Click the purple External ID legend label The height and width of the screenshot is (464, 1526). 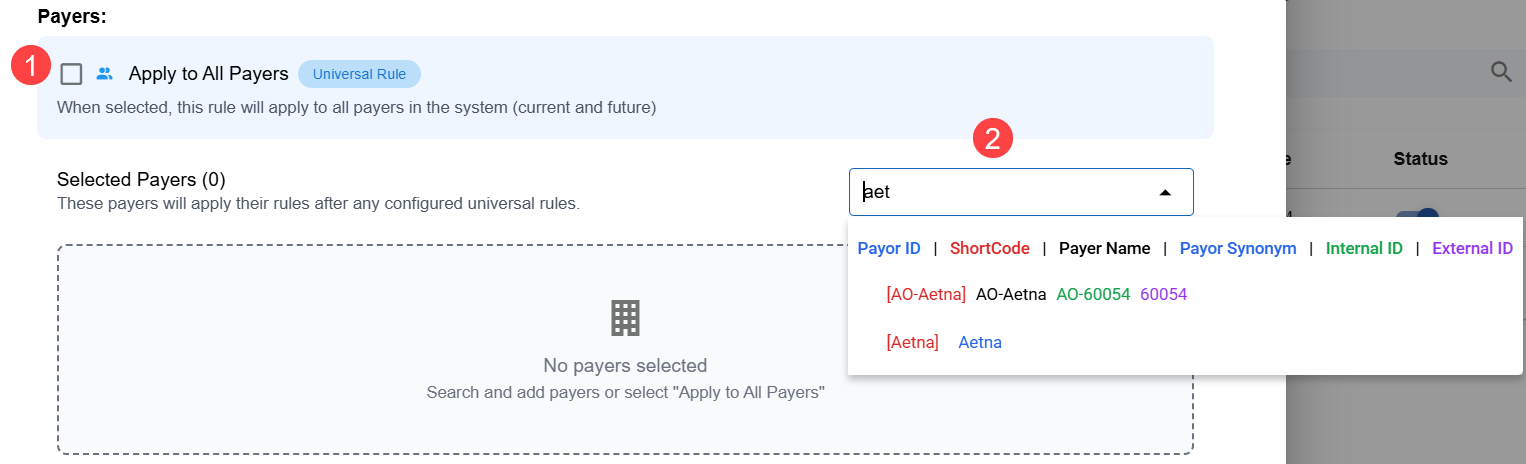[x=1472, y=248]
